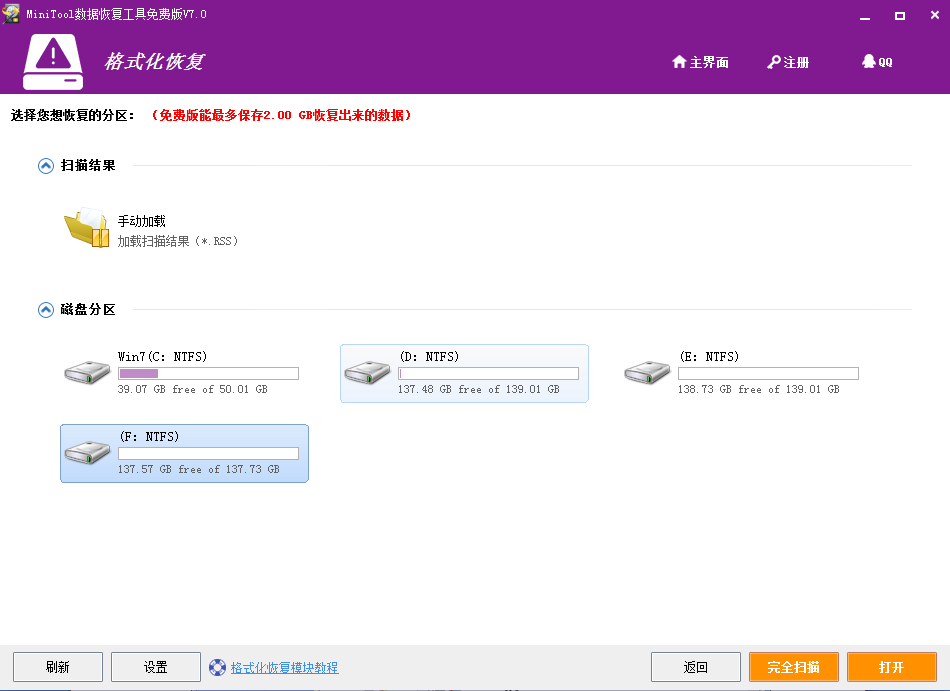The width and height of the screenshot is (950, 691).
Task: Open the registration (注册) option
Action: point(788,62)
